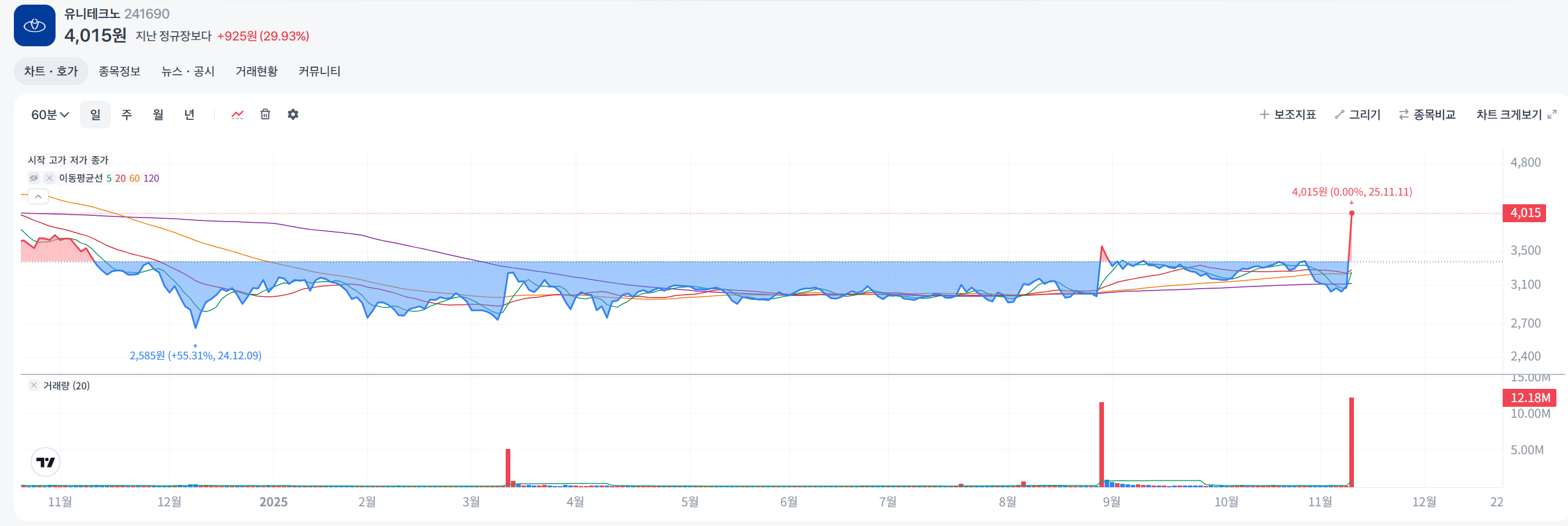The image size is (1568, 526).
Task: Click the purple 120 moving average value
Action: (x=151, y=178)
